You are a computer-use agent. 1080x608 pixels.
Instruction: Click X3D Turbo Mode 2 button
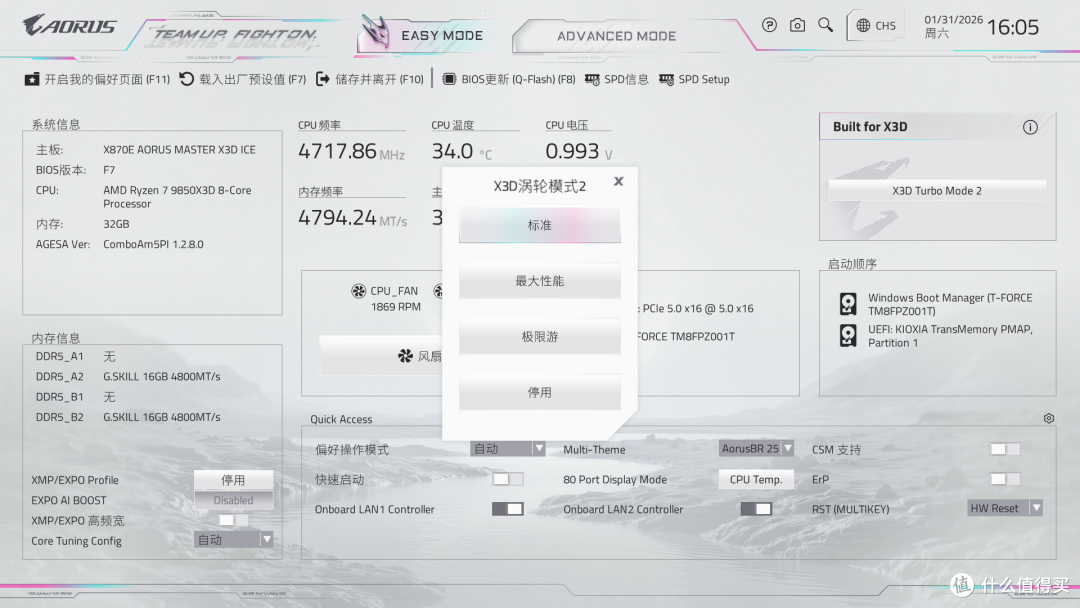coord(937,191)
